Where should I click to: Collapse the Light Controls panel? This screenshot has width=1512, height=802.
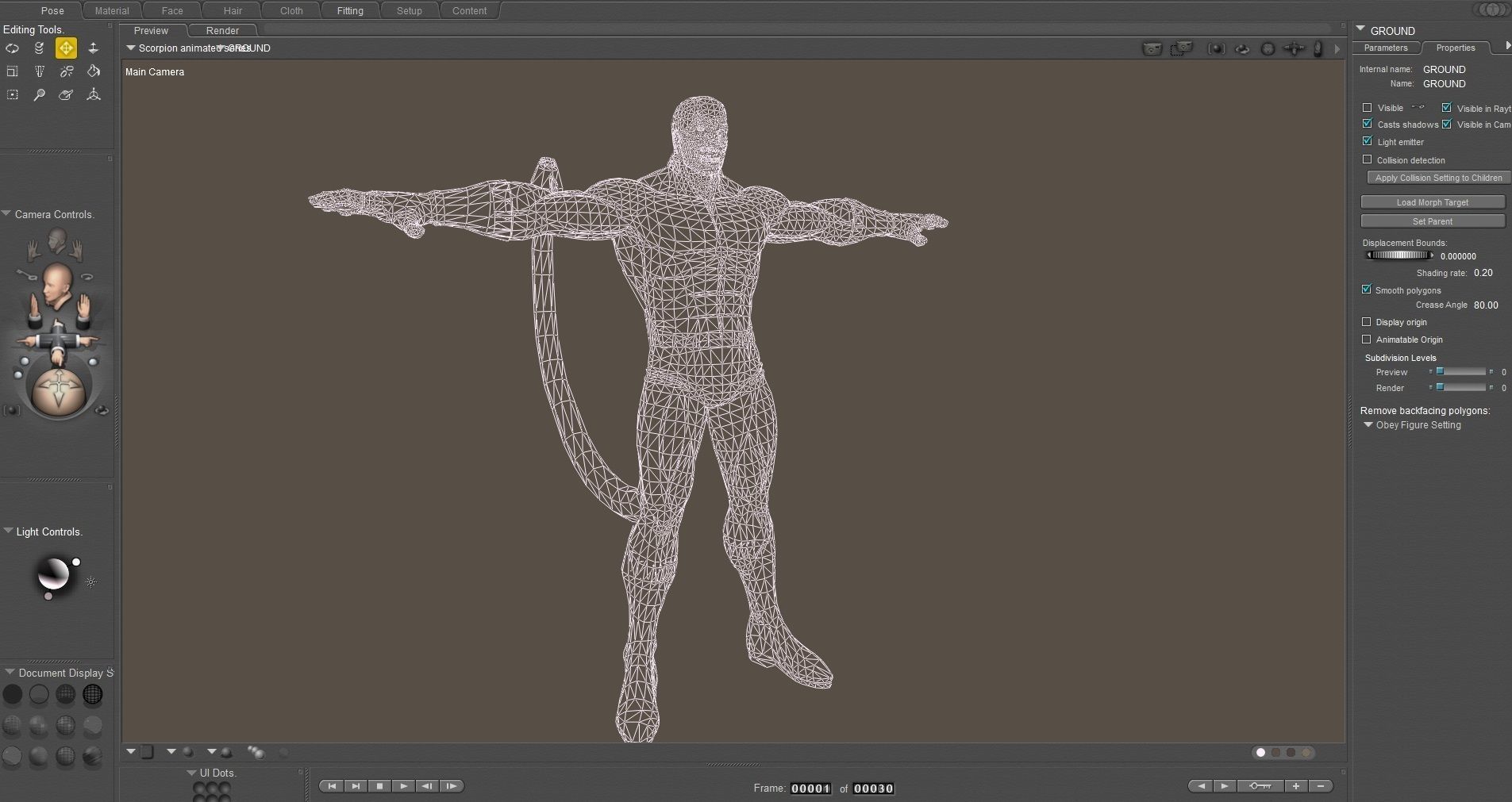click(x=8, y=531)
